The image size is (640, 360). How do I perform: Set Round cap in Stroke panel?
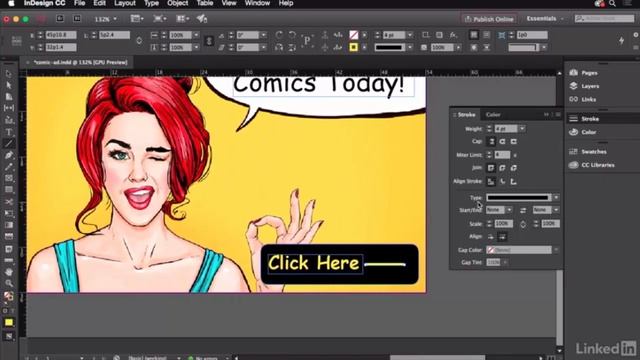point(502,141)
